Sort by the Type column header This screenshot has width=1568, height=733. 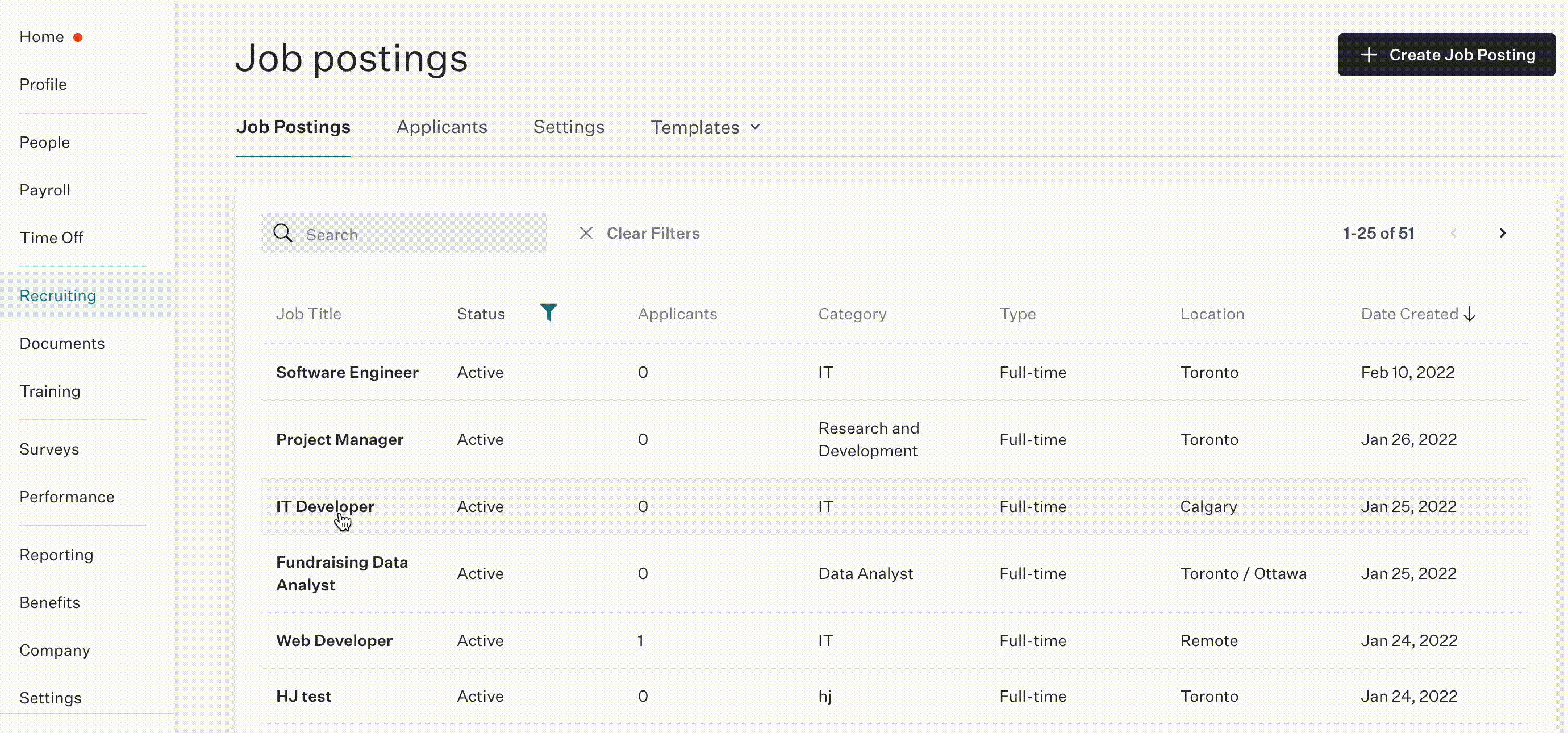1017,314
